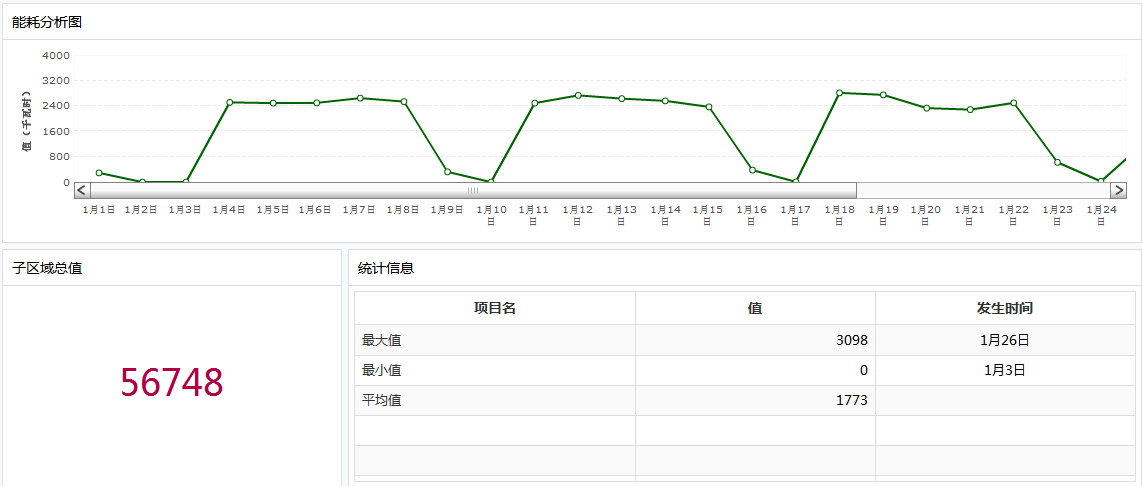Click the 1月23日 data point
Screen dimensions: 1142x486
1057,162
